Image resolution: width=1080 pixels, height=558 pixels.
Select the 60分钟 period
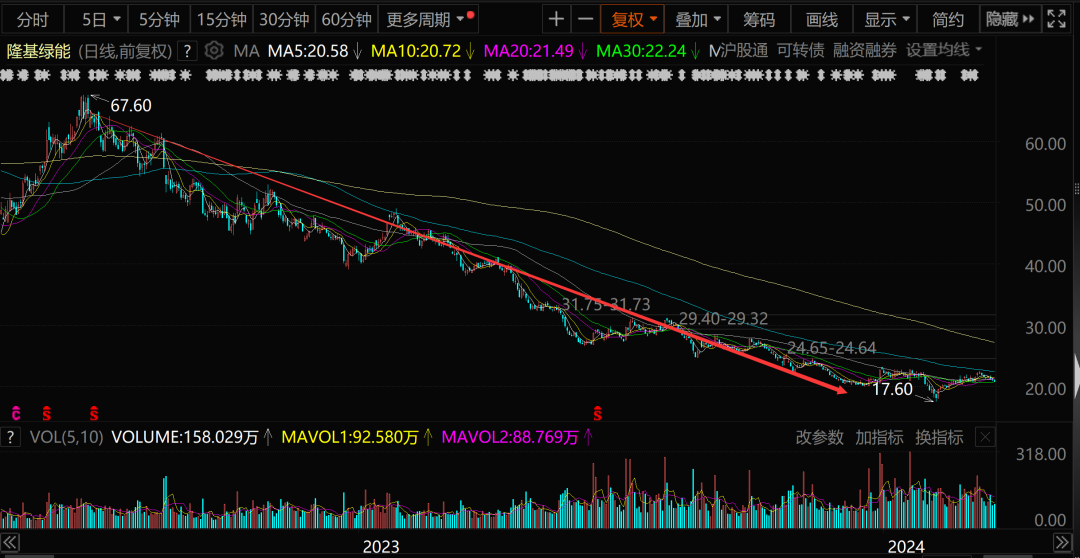coord(346,19)
